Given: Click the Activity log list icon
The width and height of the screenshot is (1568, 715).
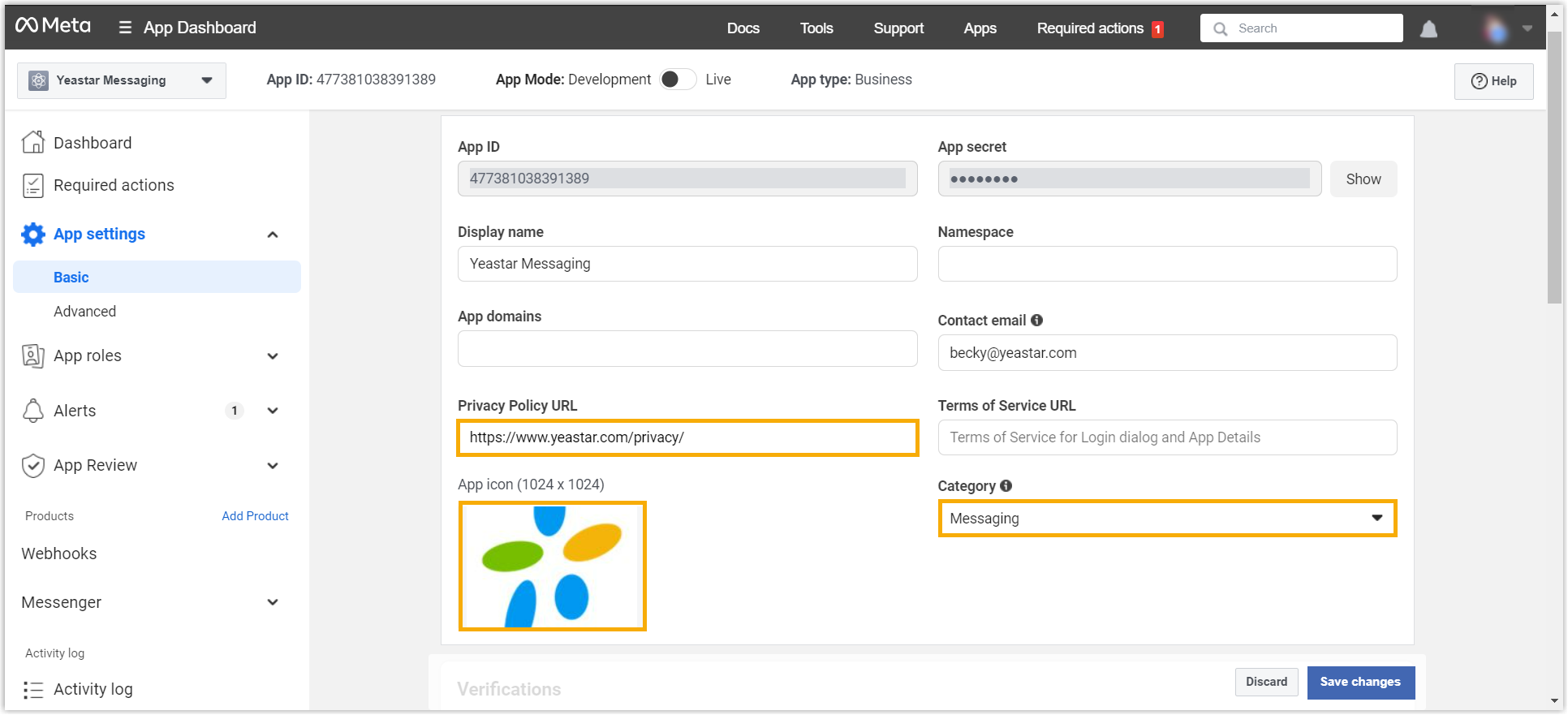Looking at the screenshot, I should (x=33, y=690).
